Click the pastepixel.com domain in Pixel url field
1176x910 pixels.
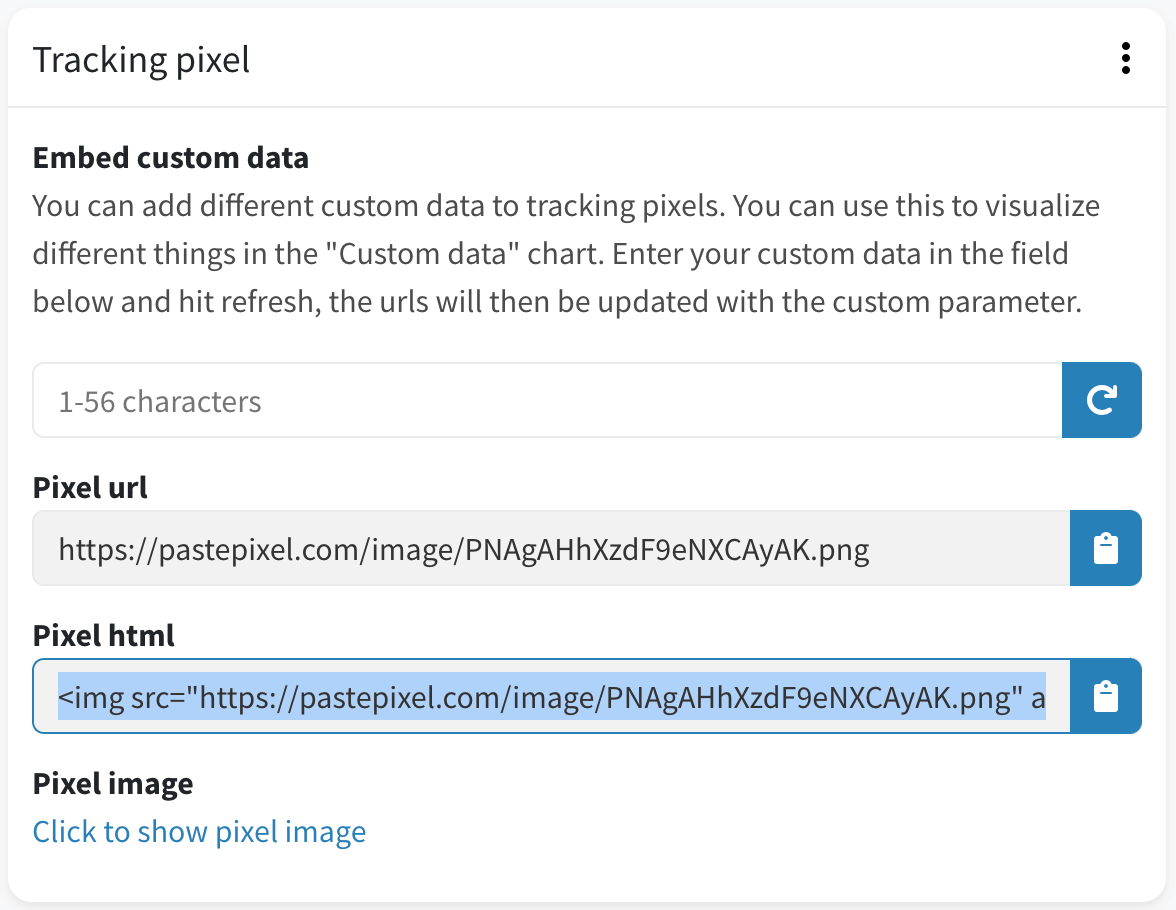pos(260,551)
